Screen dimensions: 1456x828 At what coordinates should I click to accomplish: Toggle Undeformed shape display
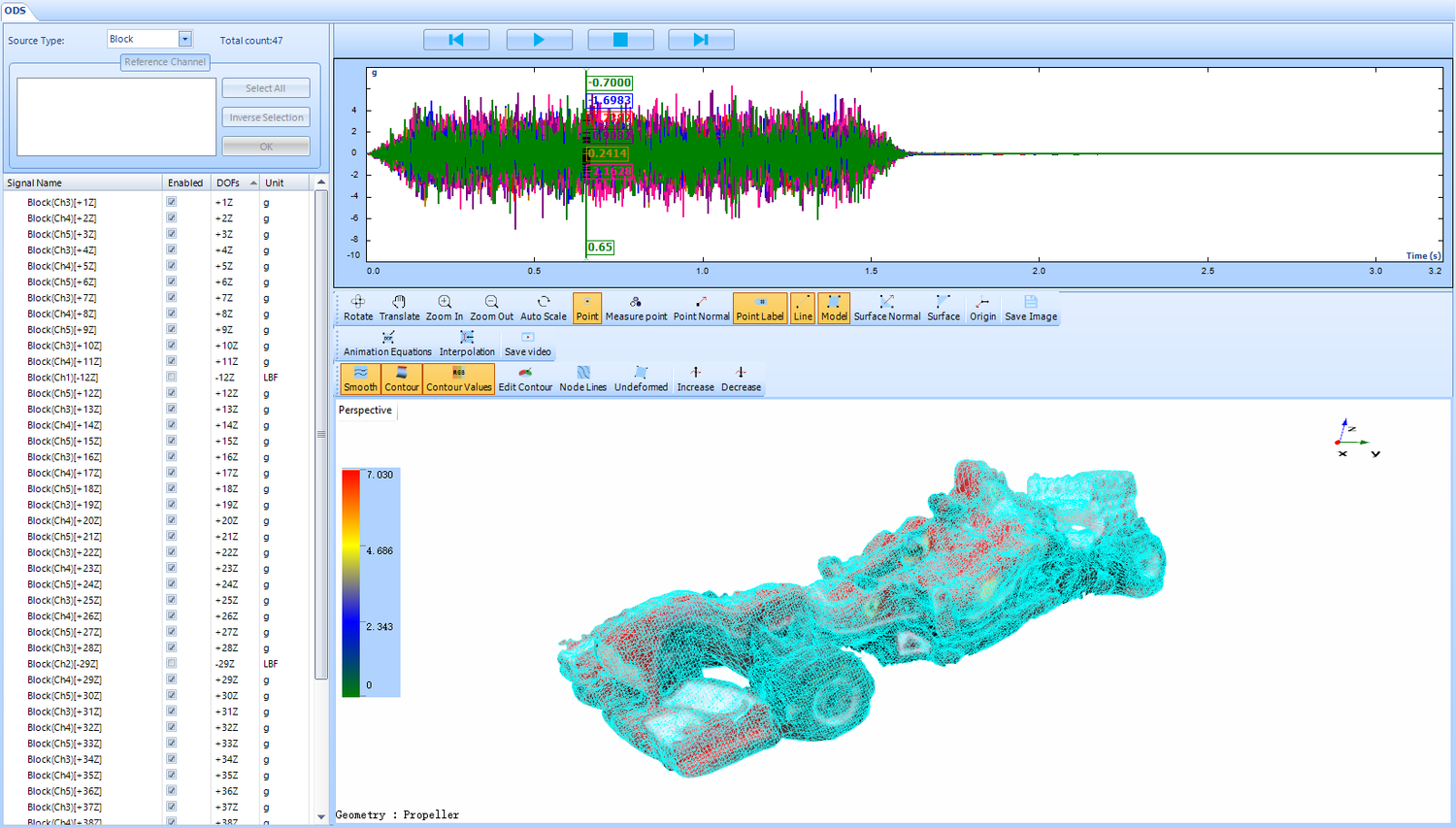[641, 379]
